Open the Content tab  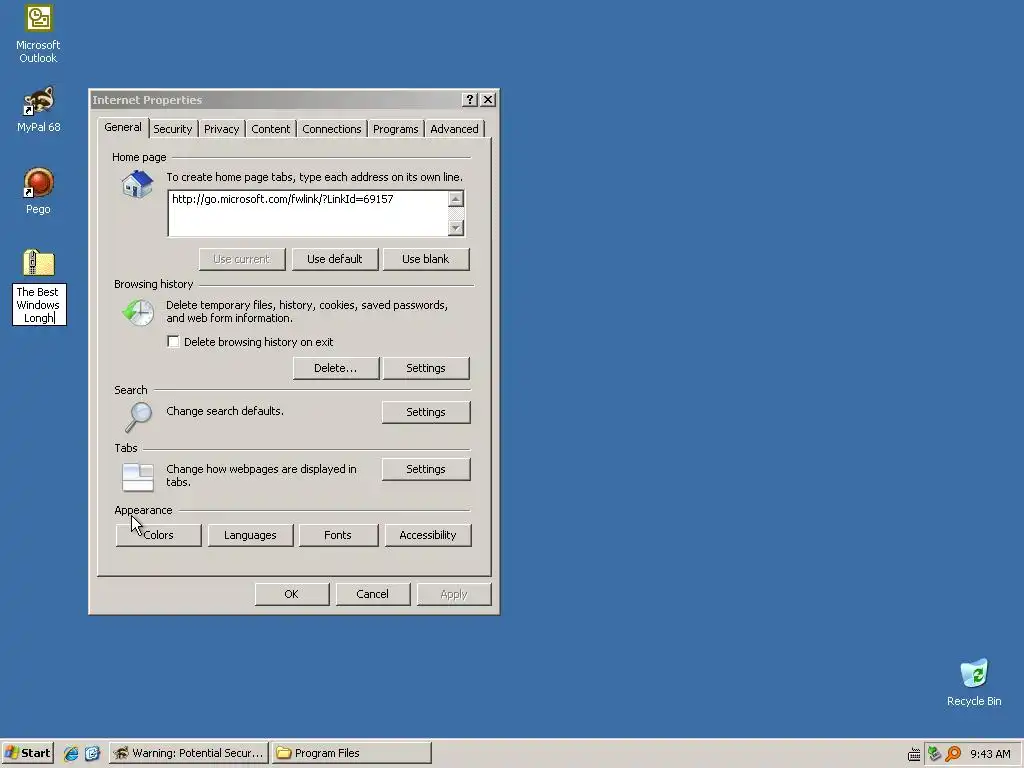tap(270, 129)
